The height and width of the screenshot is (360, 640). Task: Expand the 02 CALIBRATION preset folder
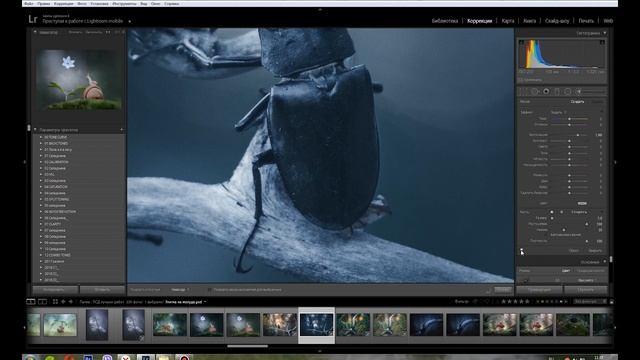click(41, 162)
